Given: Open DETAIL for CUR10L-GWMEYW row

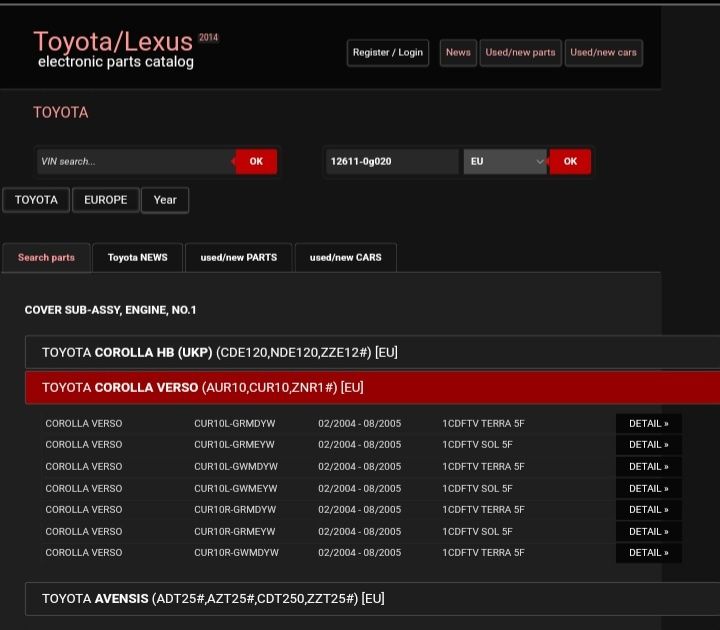Looking at the screenshot, I should pyautogui.click(x=648, y=489).
